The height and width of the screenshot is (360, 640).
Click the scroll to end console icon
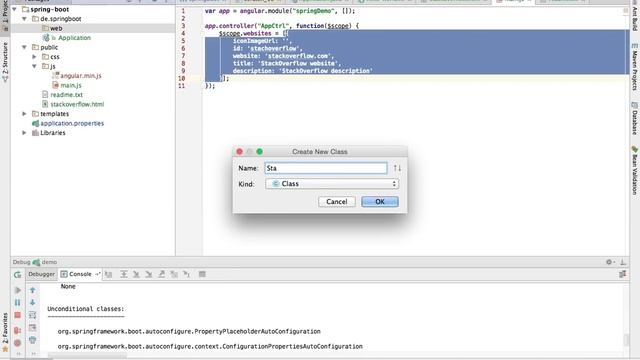[33, 328]
